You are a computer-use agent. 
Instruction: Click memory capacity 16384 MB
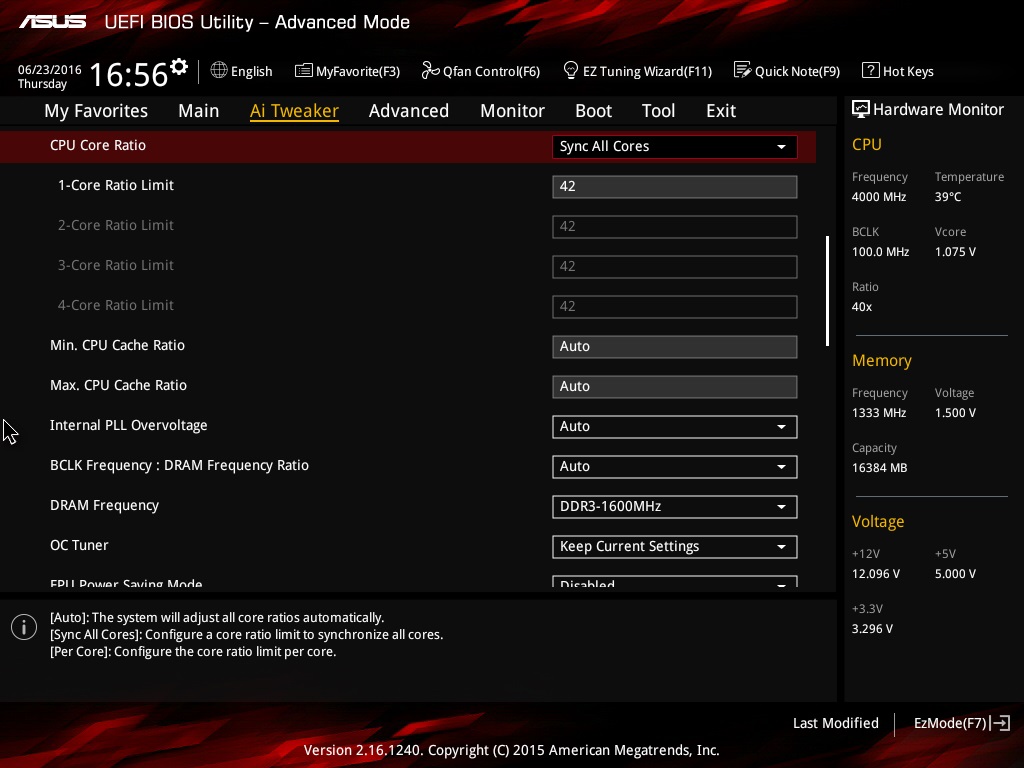[880, 468]
